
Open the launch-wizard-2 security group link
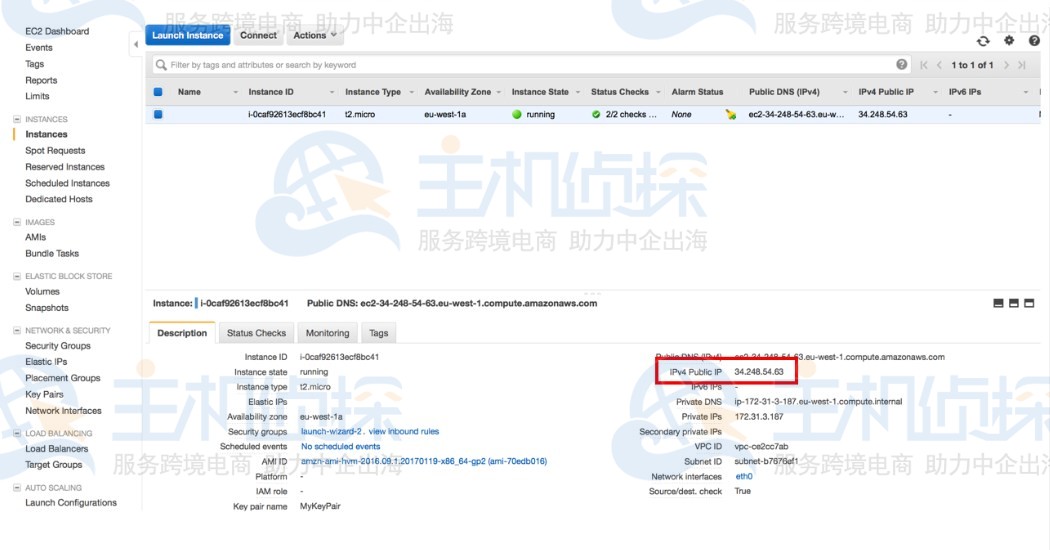click(x=332, y=431)
